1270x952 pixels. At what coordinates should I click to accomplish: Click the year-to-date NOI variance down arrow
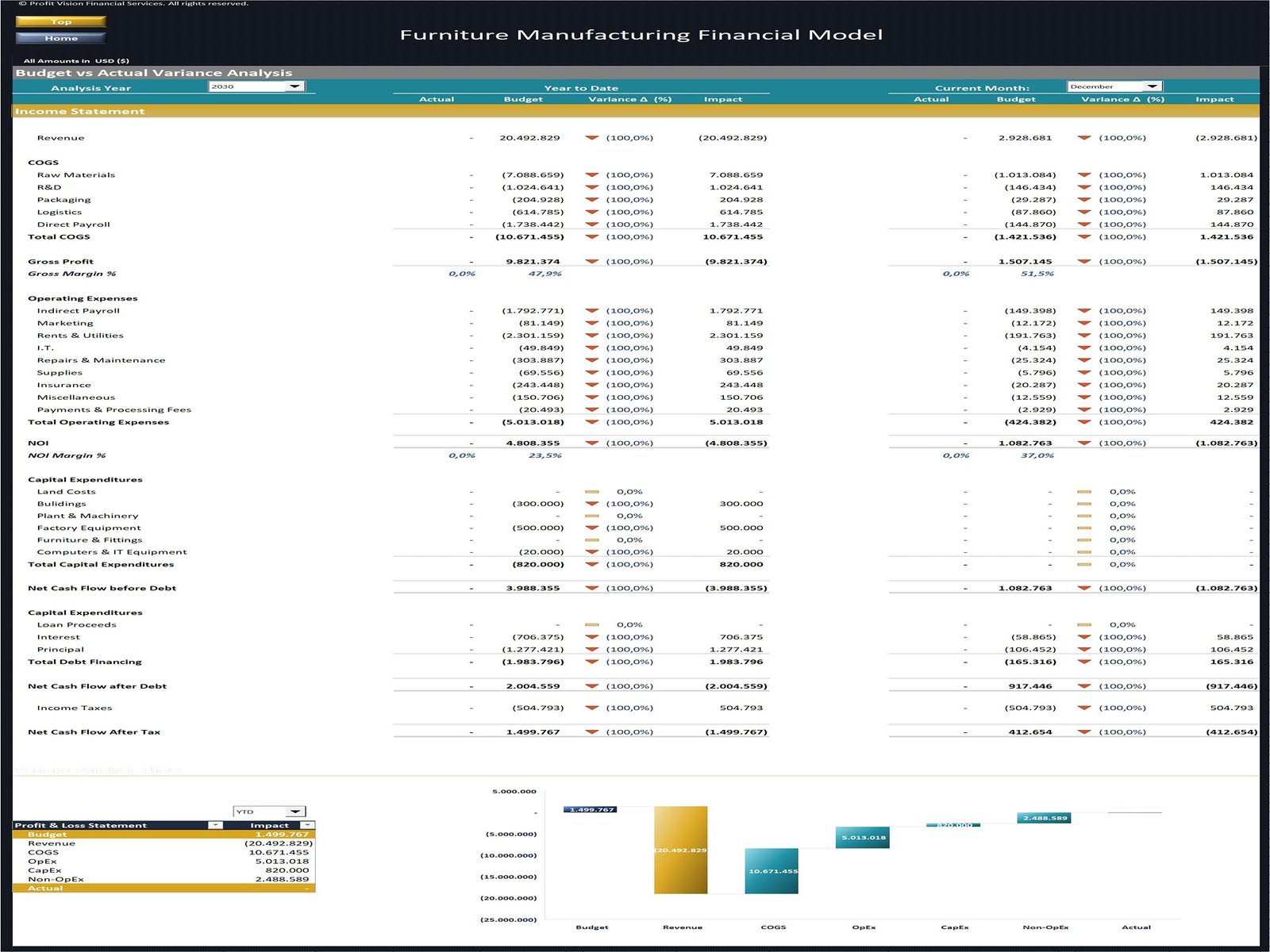pos(591,443)
